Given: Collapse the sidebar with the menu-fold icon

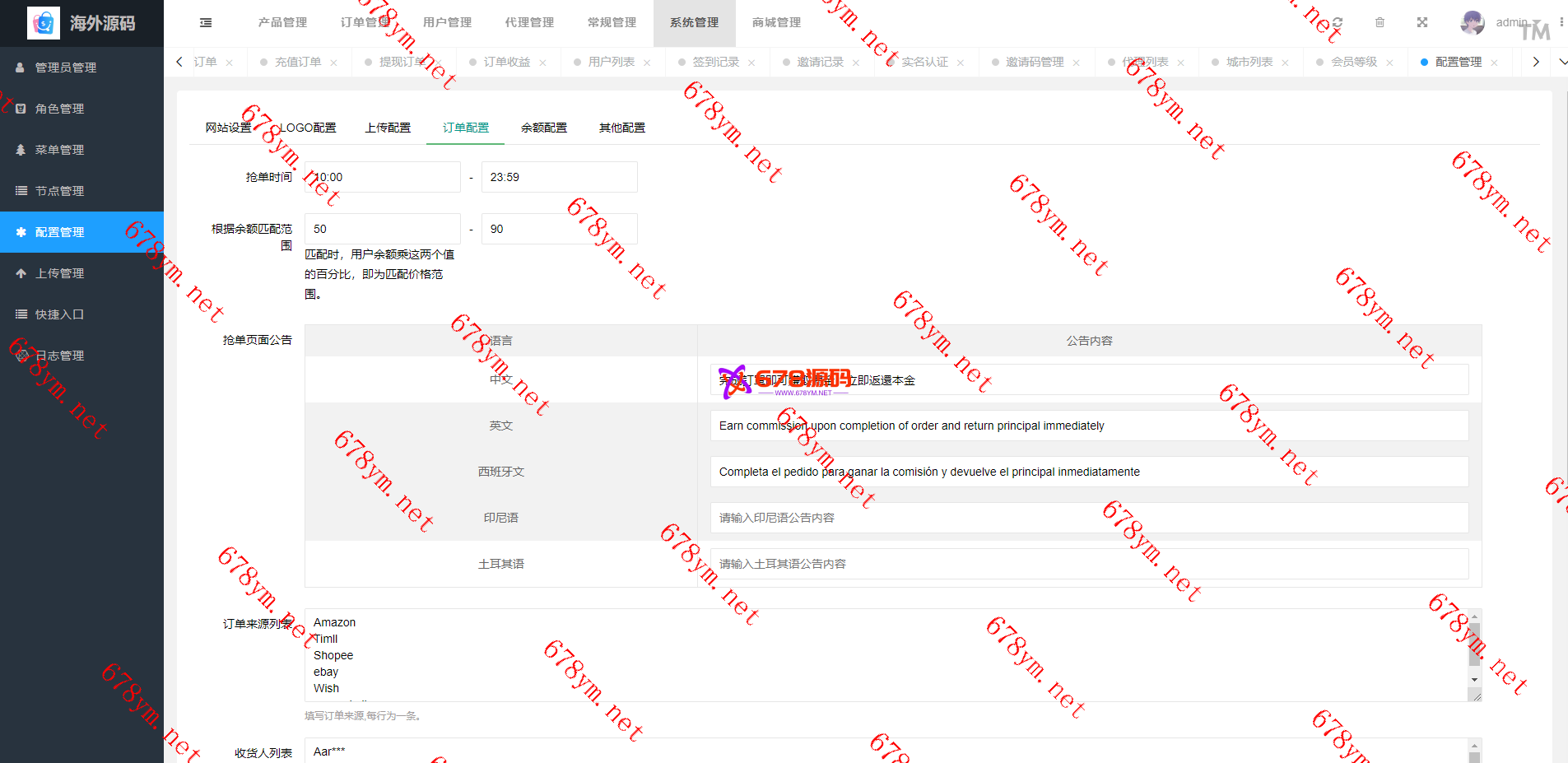Looking at the screenshot, I should coord(206,23).
